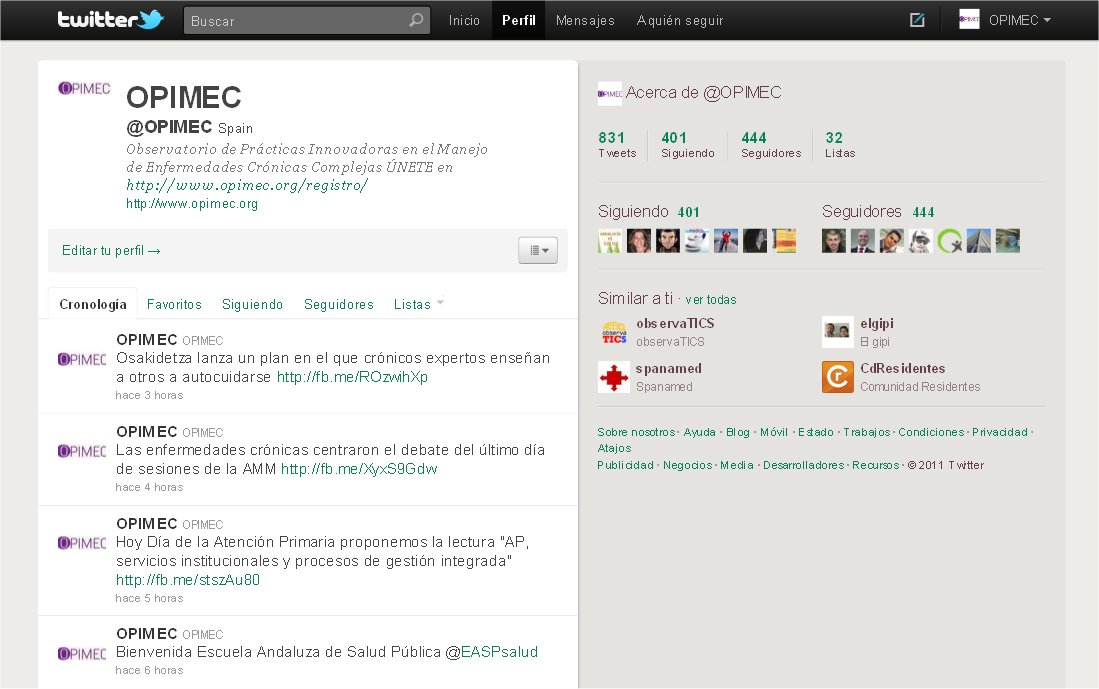Click the OPIMEC profile logo picture
Screen dimensions: 1099x689
pyautogui.click(x=84, y=88)
